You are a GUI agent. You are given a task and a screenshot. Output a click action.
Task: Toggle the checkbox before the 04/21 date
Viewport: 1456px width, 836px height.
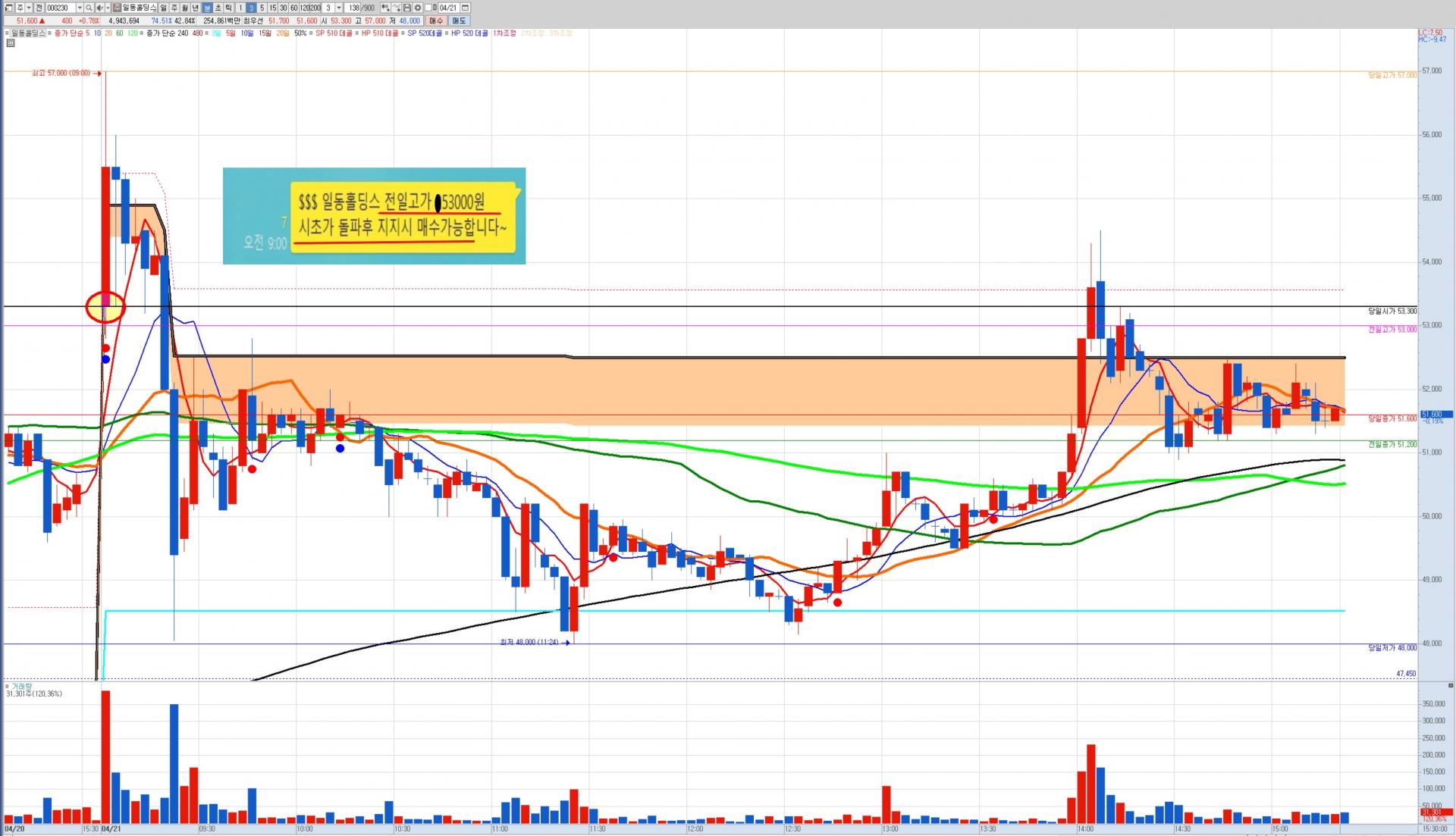pyautogui.click(x=428, y=8)
